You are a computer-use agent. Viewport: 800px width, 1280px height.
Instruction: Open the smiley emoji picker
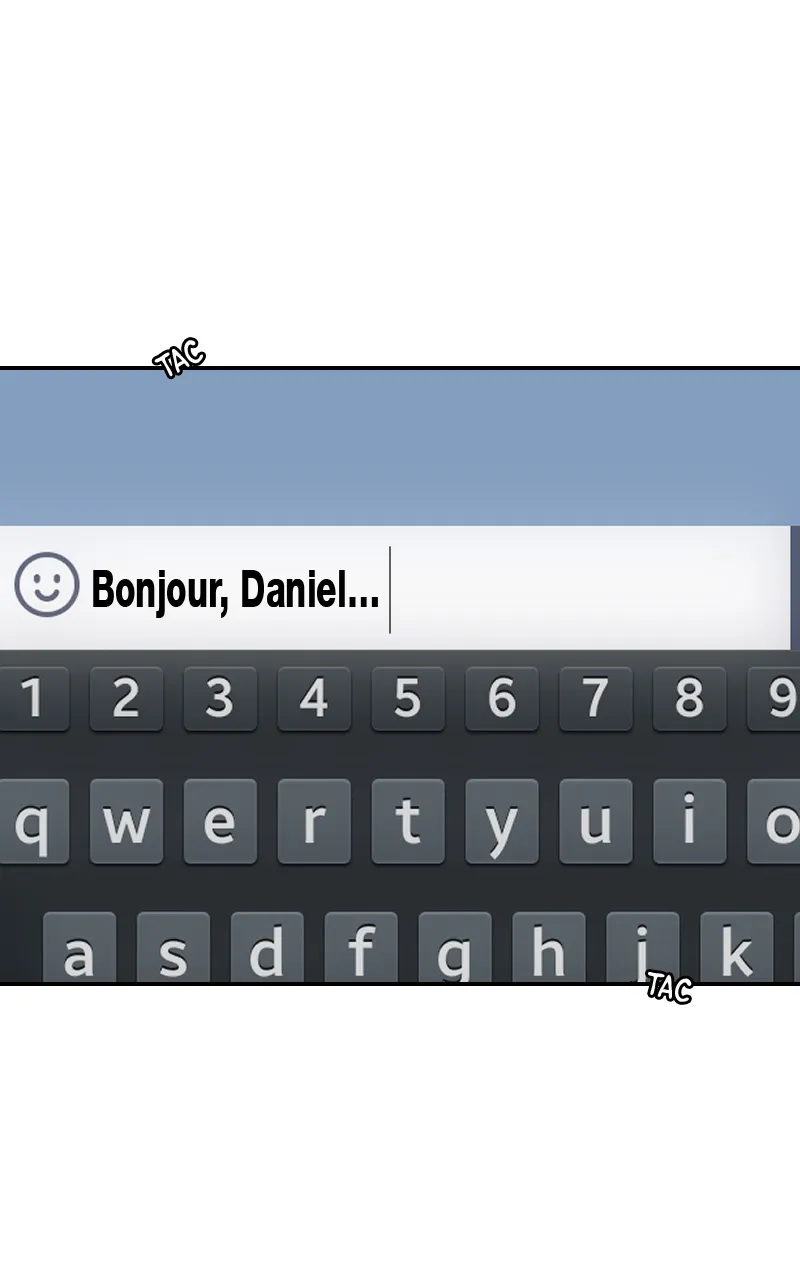(x=46, y=584)
